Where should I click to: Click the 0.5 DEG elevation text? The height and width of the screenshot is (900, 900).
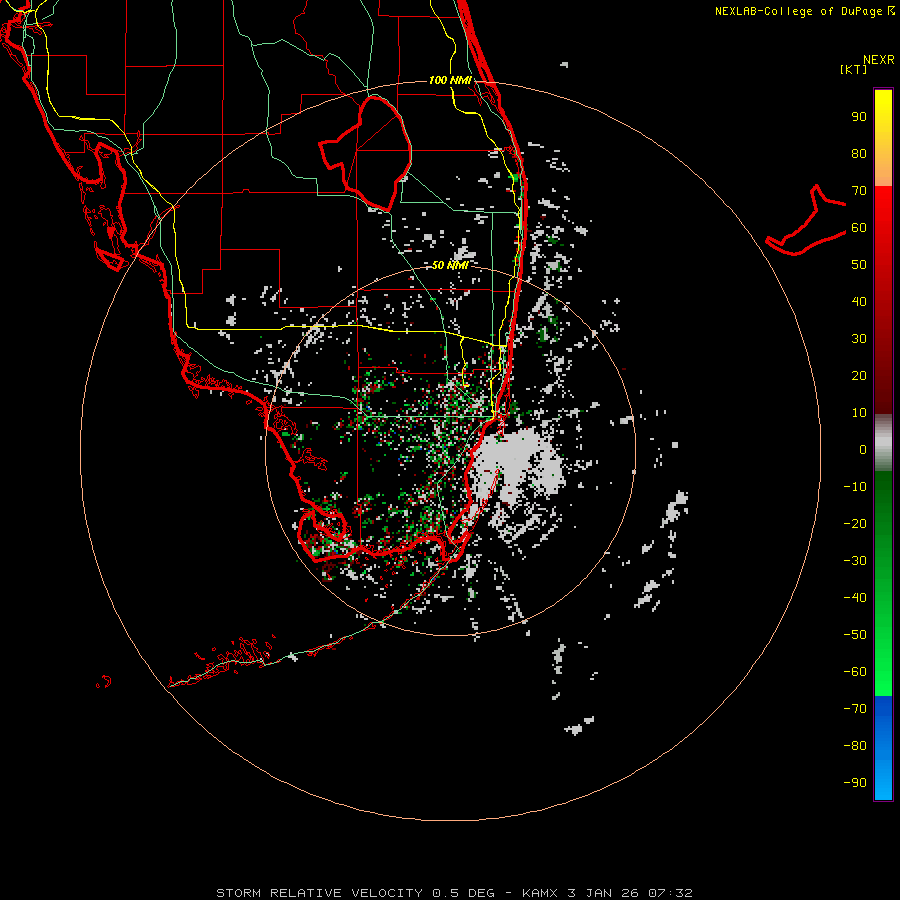[x=463, y=893]
